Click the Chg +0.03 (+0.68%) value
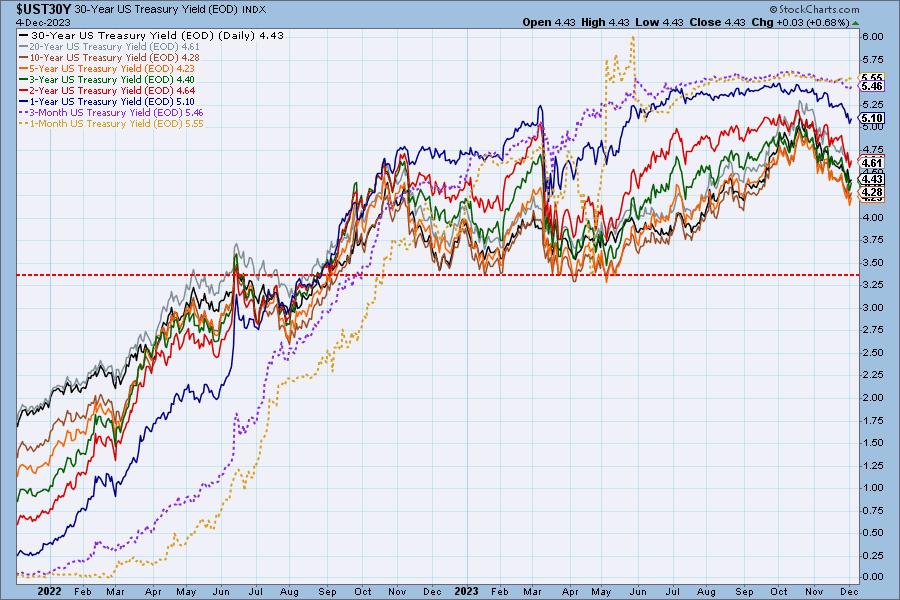The width and height of the screenshot is (900, 600). 800,22
